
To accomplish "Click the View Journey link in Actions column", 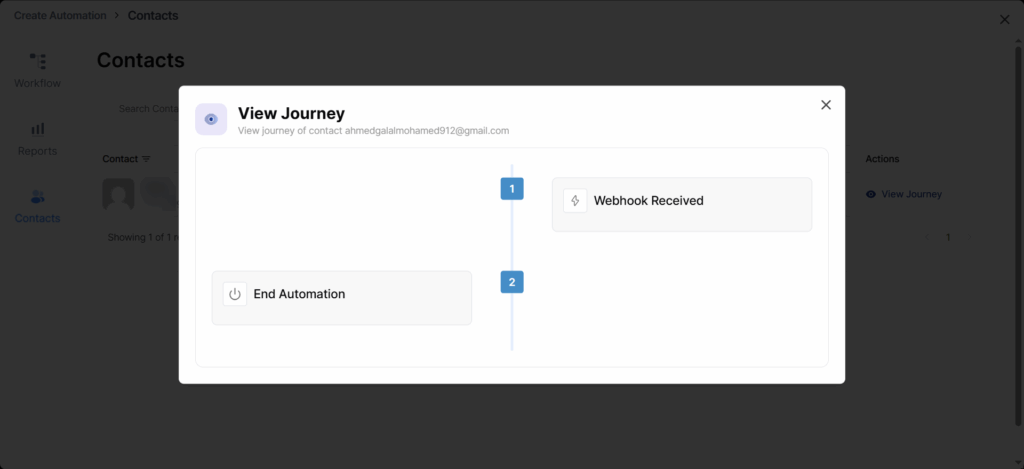I will (904, 194).
